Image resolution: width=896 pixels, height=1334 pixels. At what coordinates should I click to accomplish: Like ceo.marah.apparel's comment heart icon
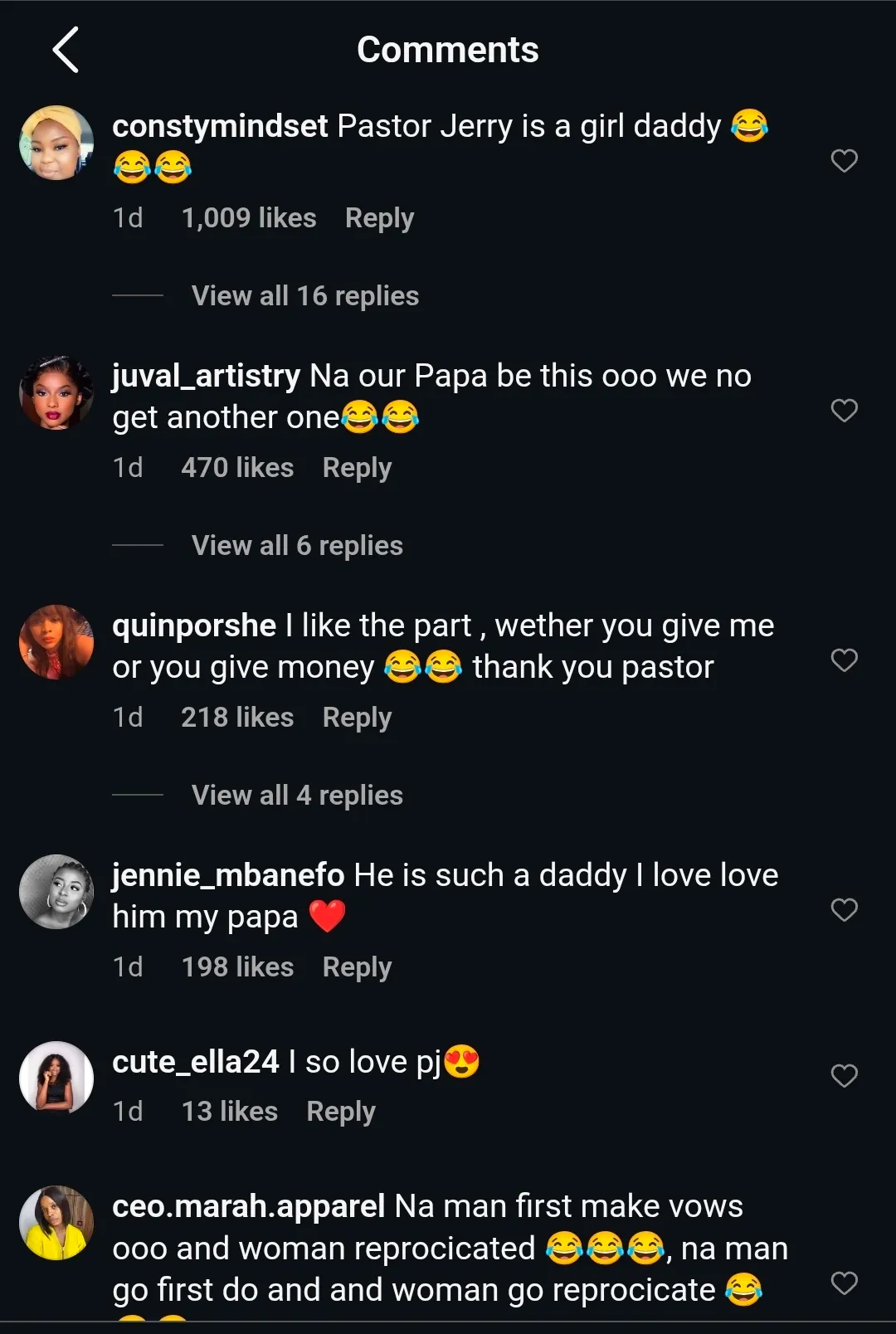[x=844, y=1283]
